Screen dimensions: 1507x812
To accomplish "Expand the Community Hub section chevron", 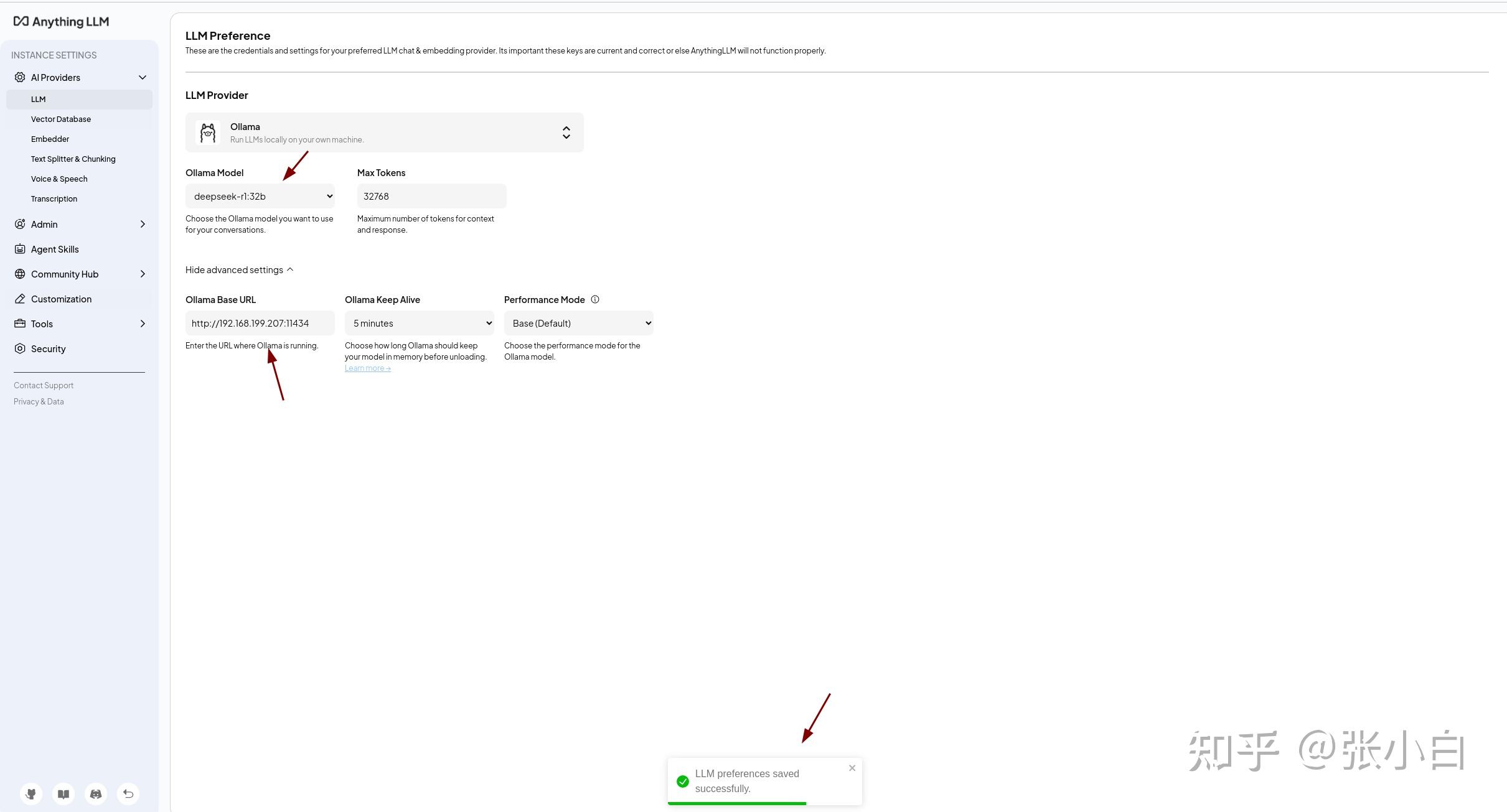I will [143, 274].
